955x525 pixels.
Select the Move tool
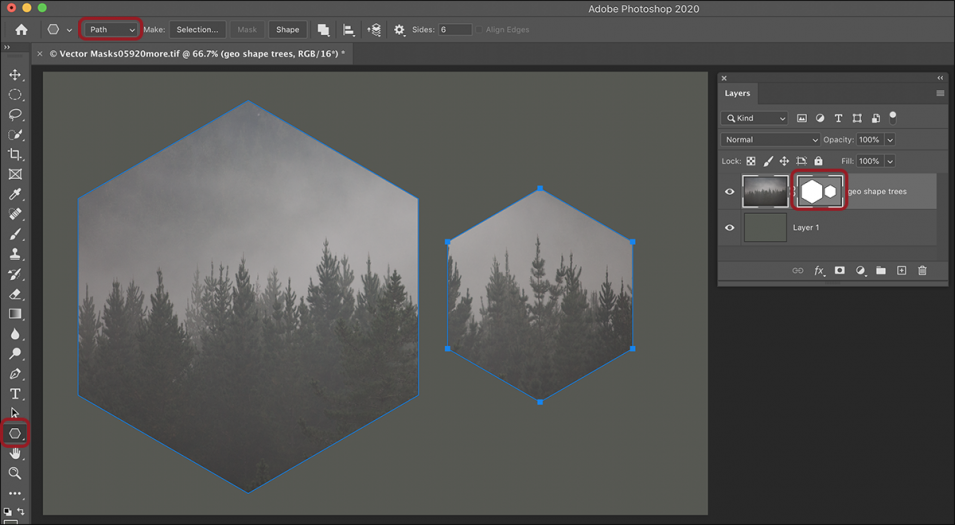[x=15, y=75]
